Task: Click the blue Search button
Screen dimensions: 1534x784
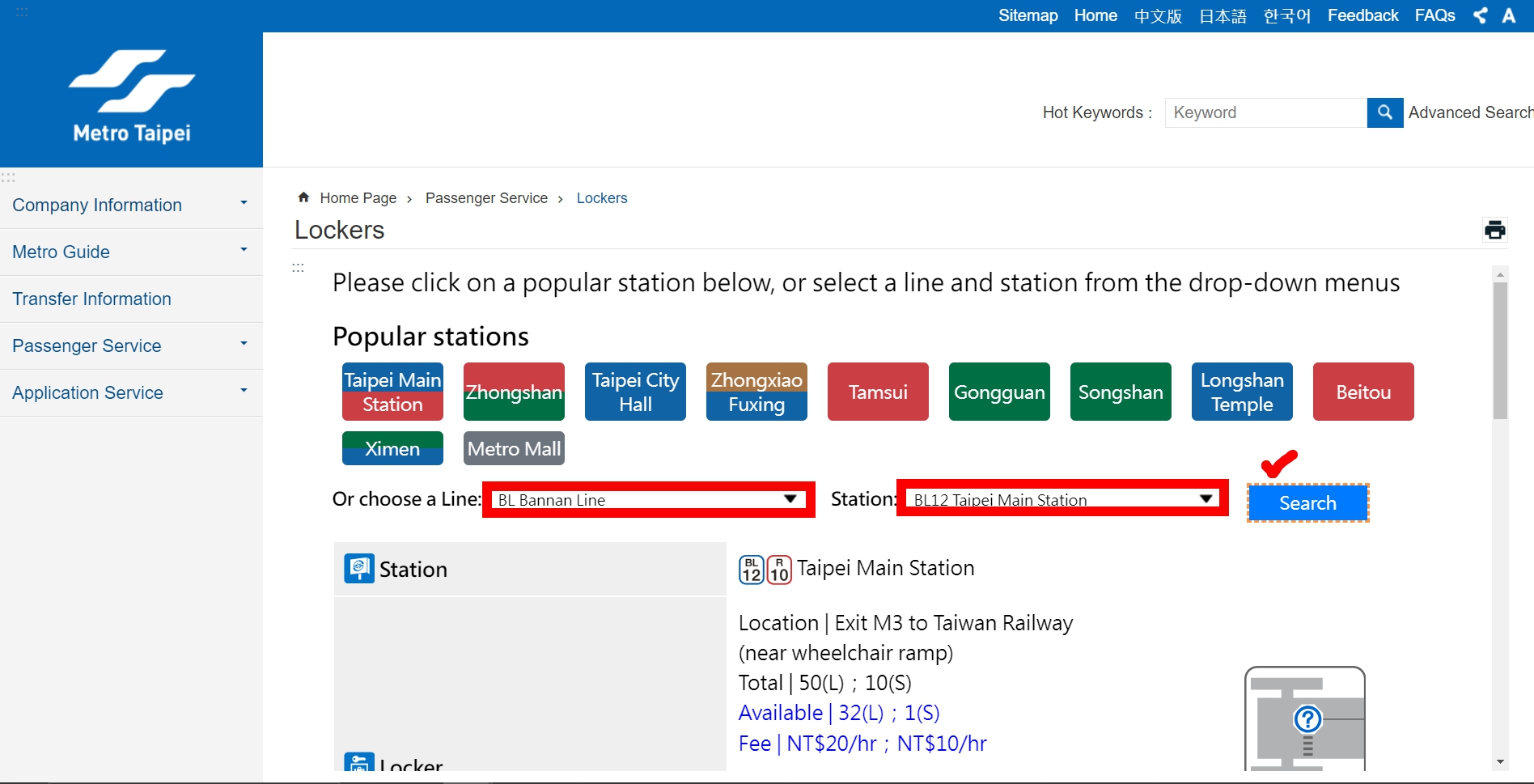Action: click(1307, 502)
